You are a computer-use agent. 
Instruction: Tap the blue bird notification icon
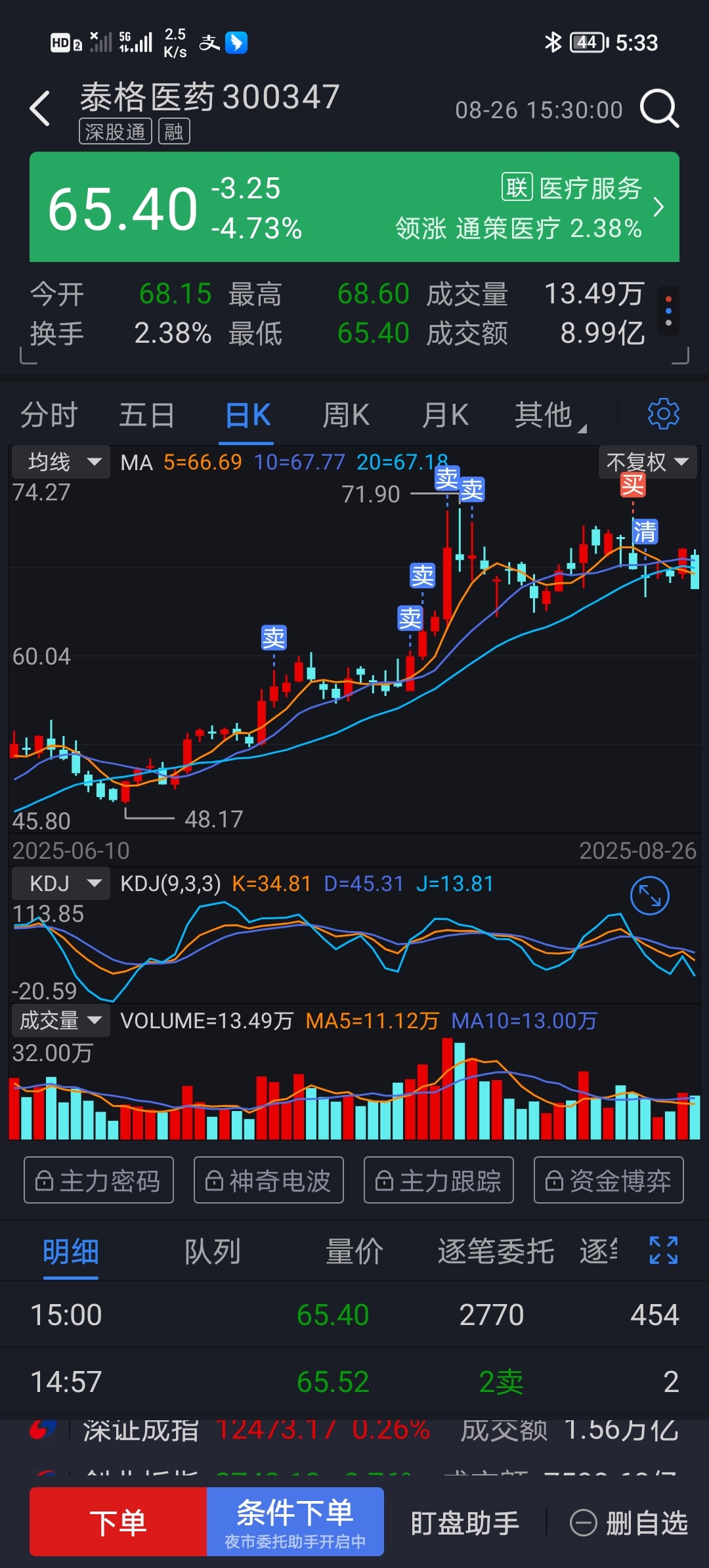click(x=236, y=43)
